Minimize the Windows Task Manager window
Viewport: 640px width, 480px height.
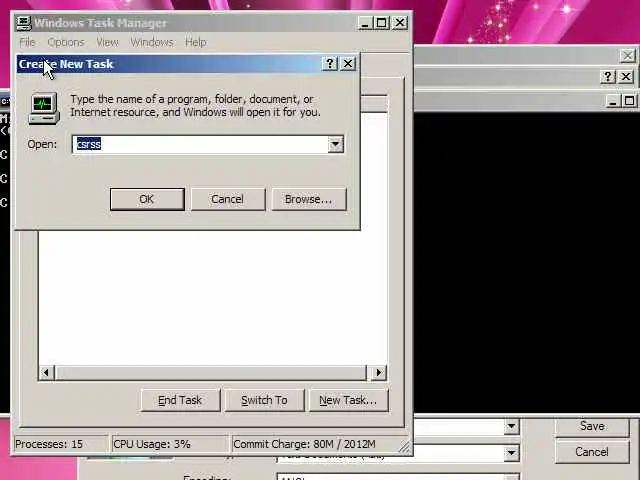pos(364,23)
